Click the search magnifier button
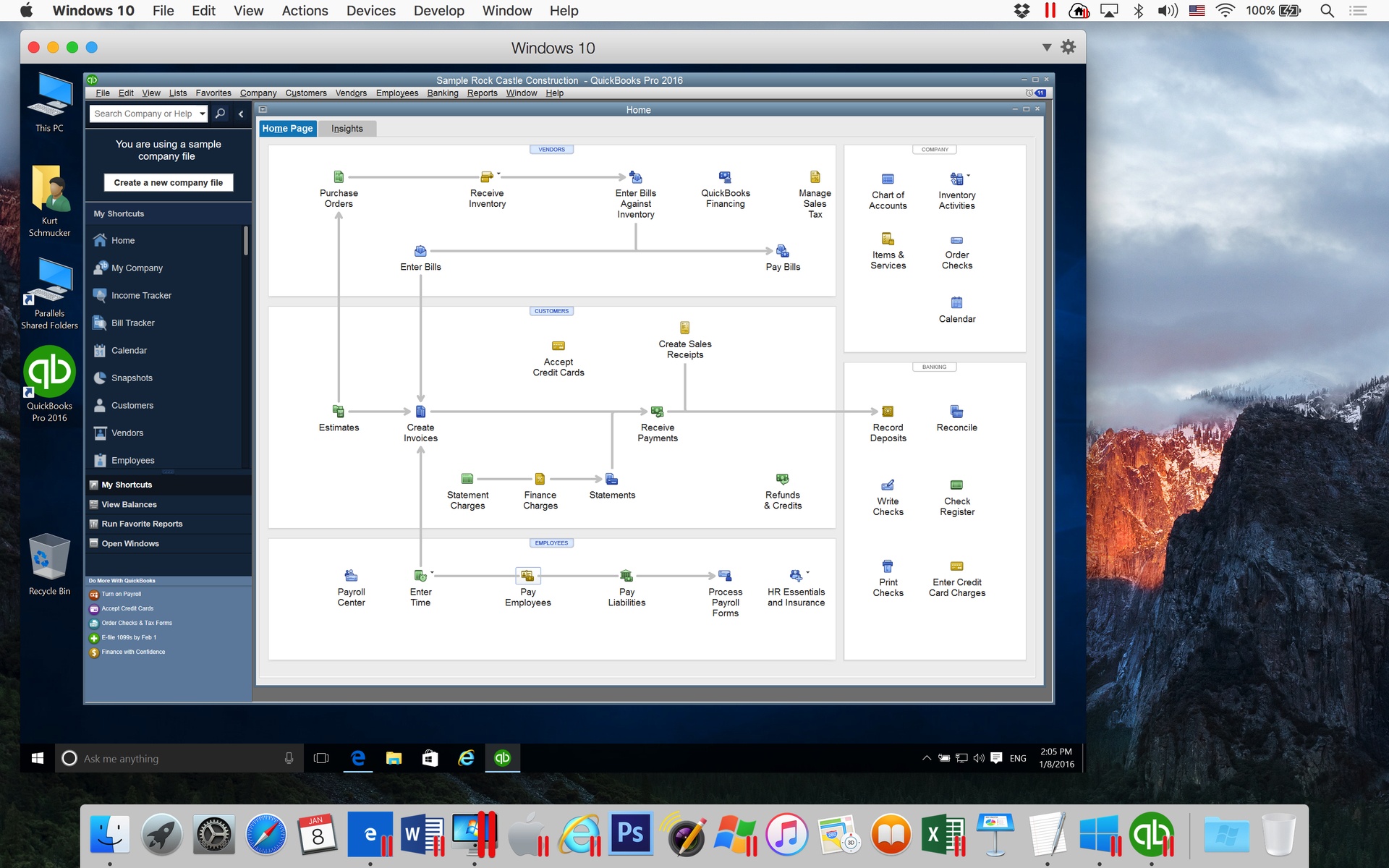The width and height of the screenshot is (1389, 868). coord(220,114)
